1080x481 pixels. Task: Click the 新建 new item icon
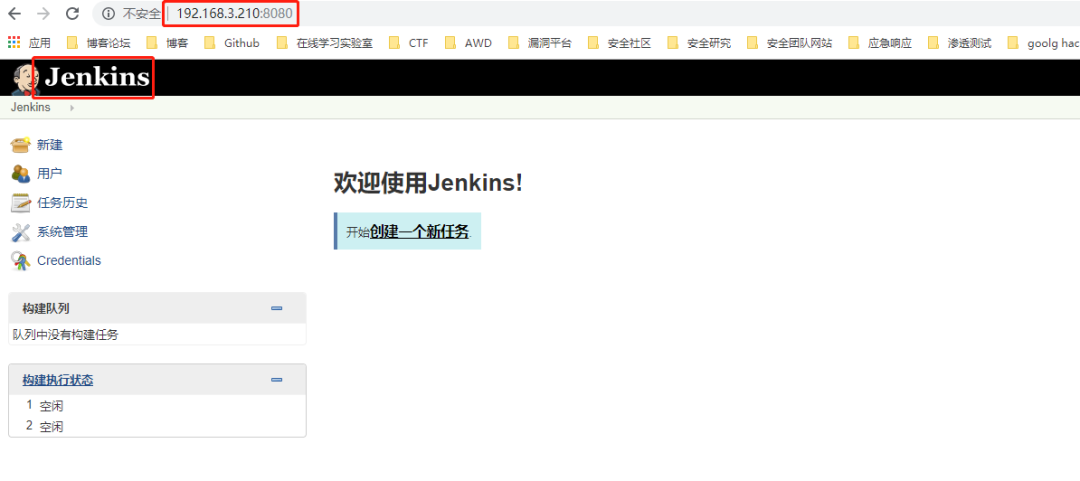(21, 145)
